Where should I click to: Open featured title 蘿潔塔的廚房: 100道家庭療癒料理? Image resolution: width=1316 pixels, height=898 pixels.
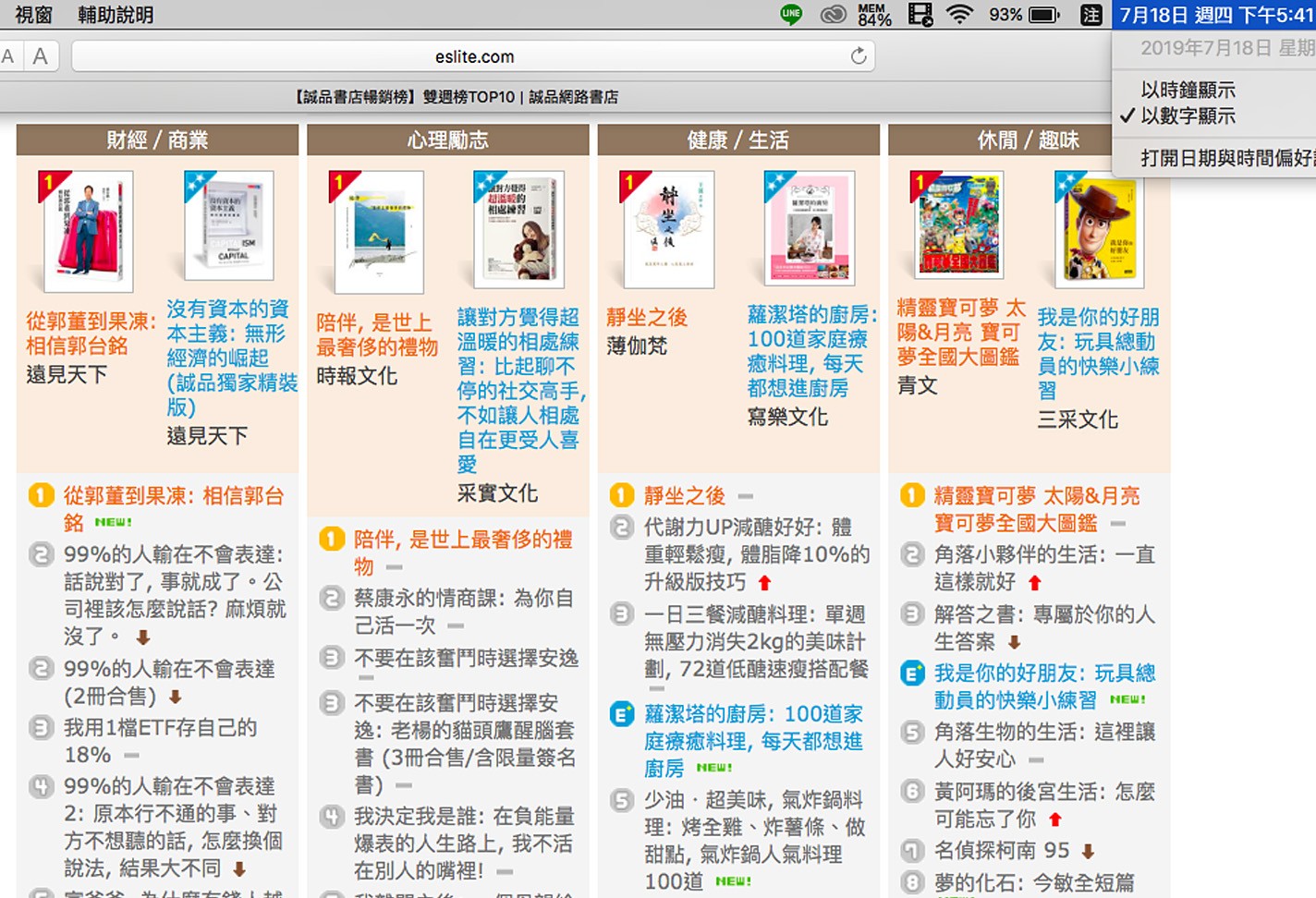coord(811,351)
